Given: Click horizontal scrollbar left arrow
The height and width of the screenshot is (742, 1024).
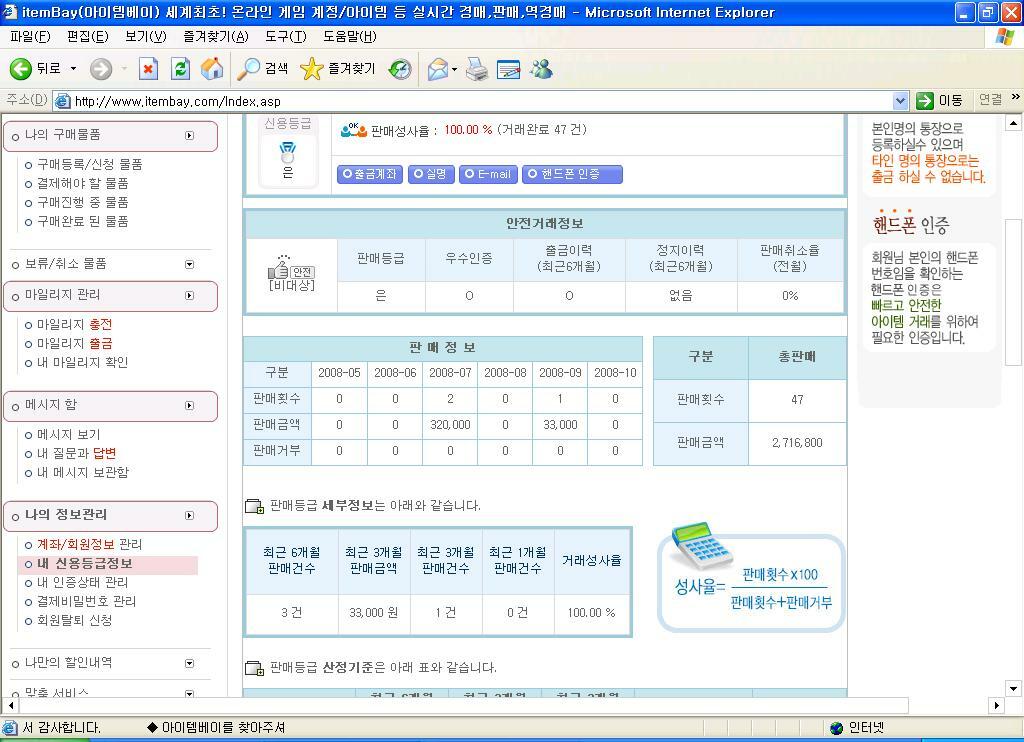Looking at the screenshot, I should click(x=10, y=705).
